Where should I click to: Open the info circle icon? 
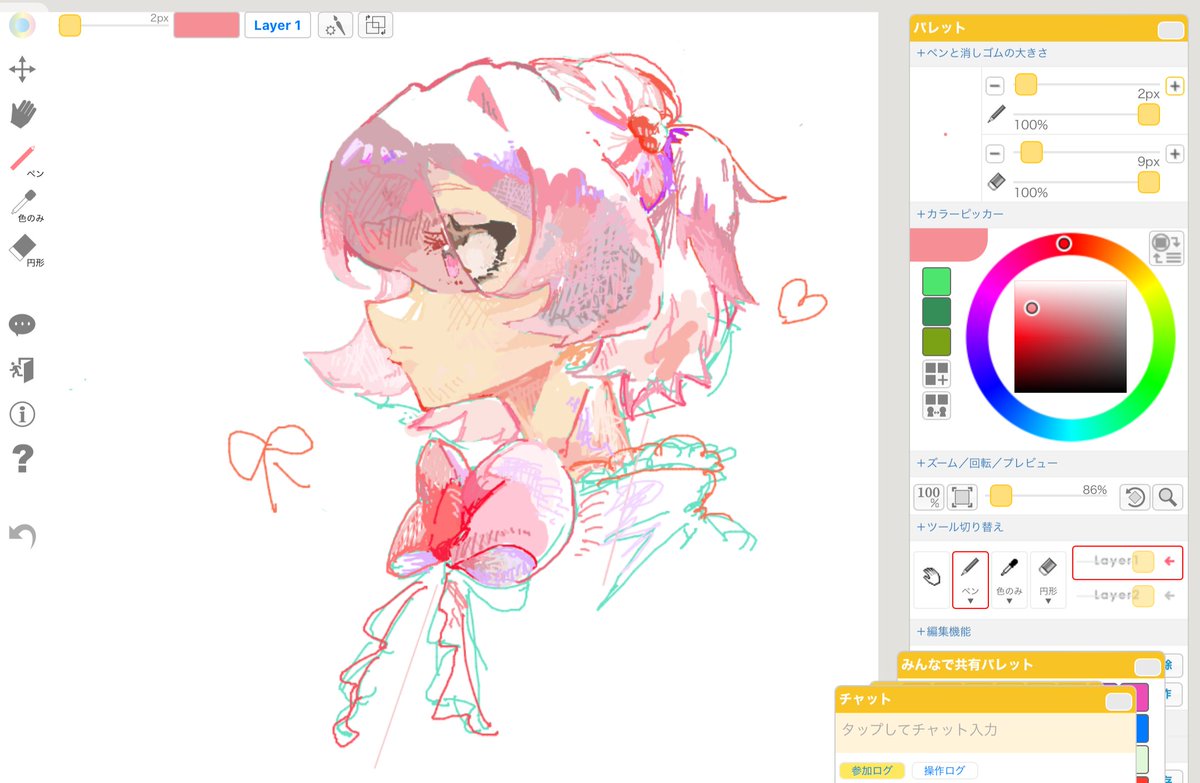click(22, 413)
